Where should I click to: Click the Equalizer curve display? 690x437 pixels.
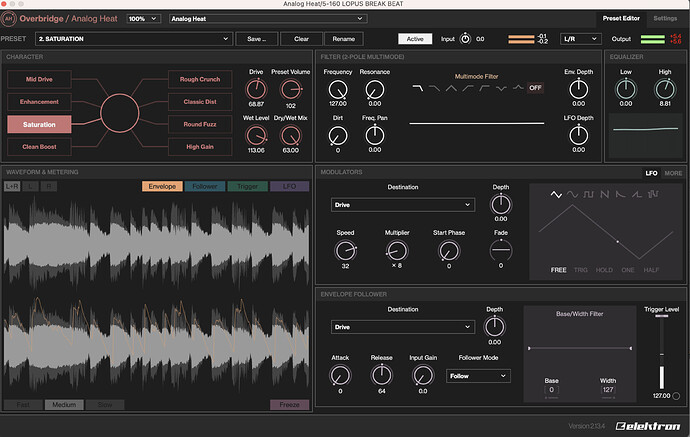pyautogui.click(x=645, y=136)
